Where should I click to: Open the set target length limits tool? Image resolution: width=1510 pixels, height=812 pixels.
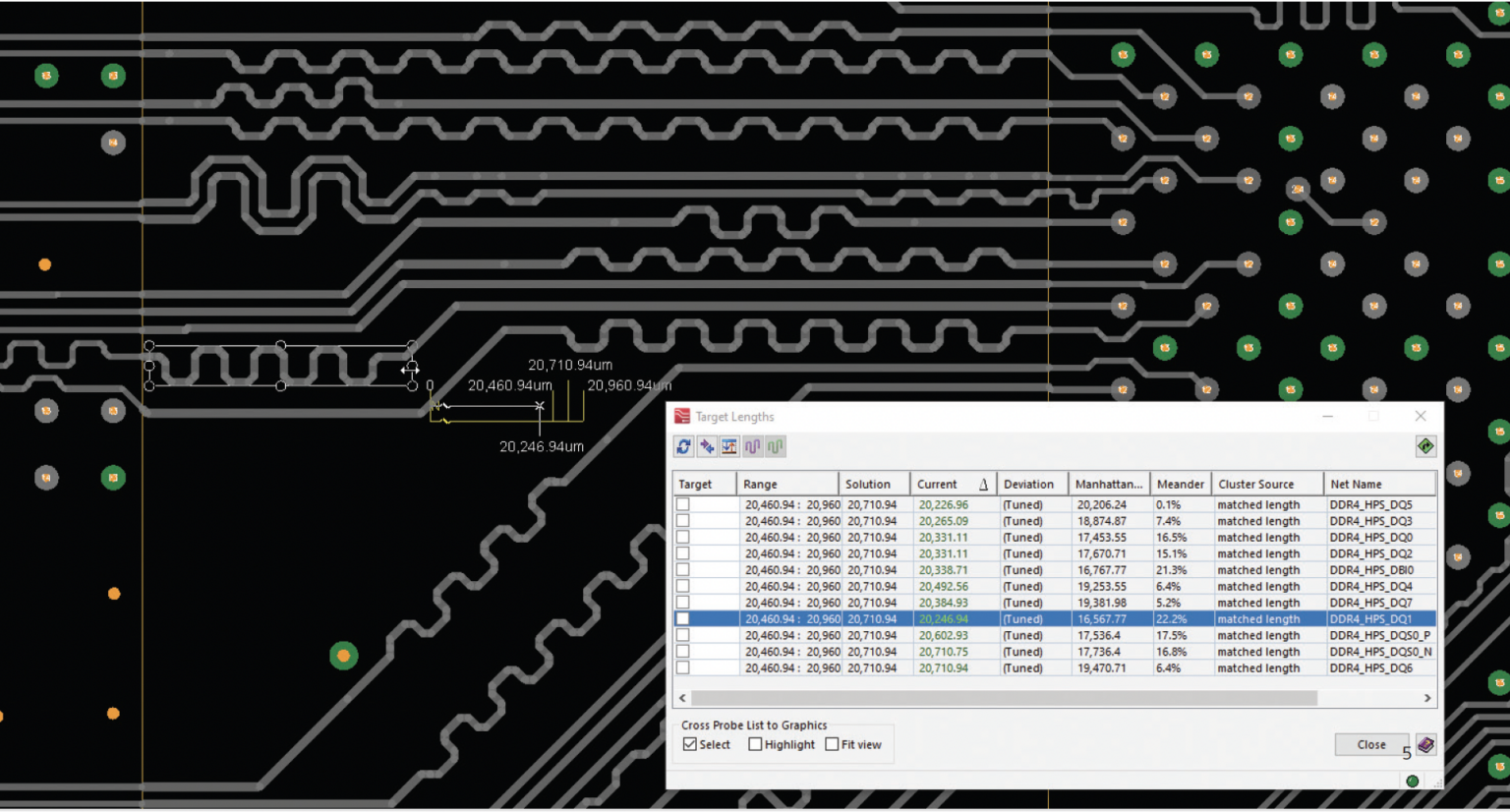pyautogui.click(x=728, y=445)
